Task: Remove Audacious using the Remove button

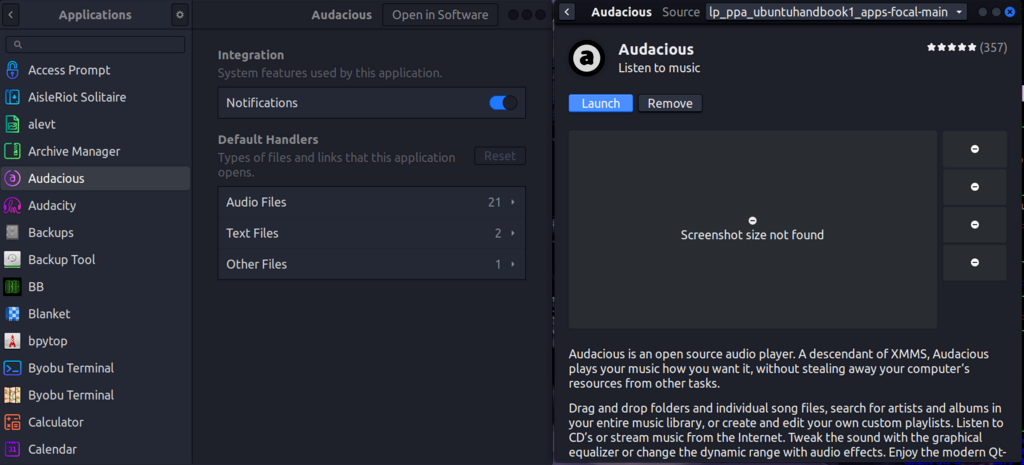Action: 670,103
